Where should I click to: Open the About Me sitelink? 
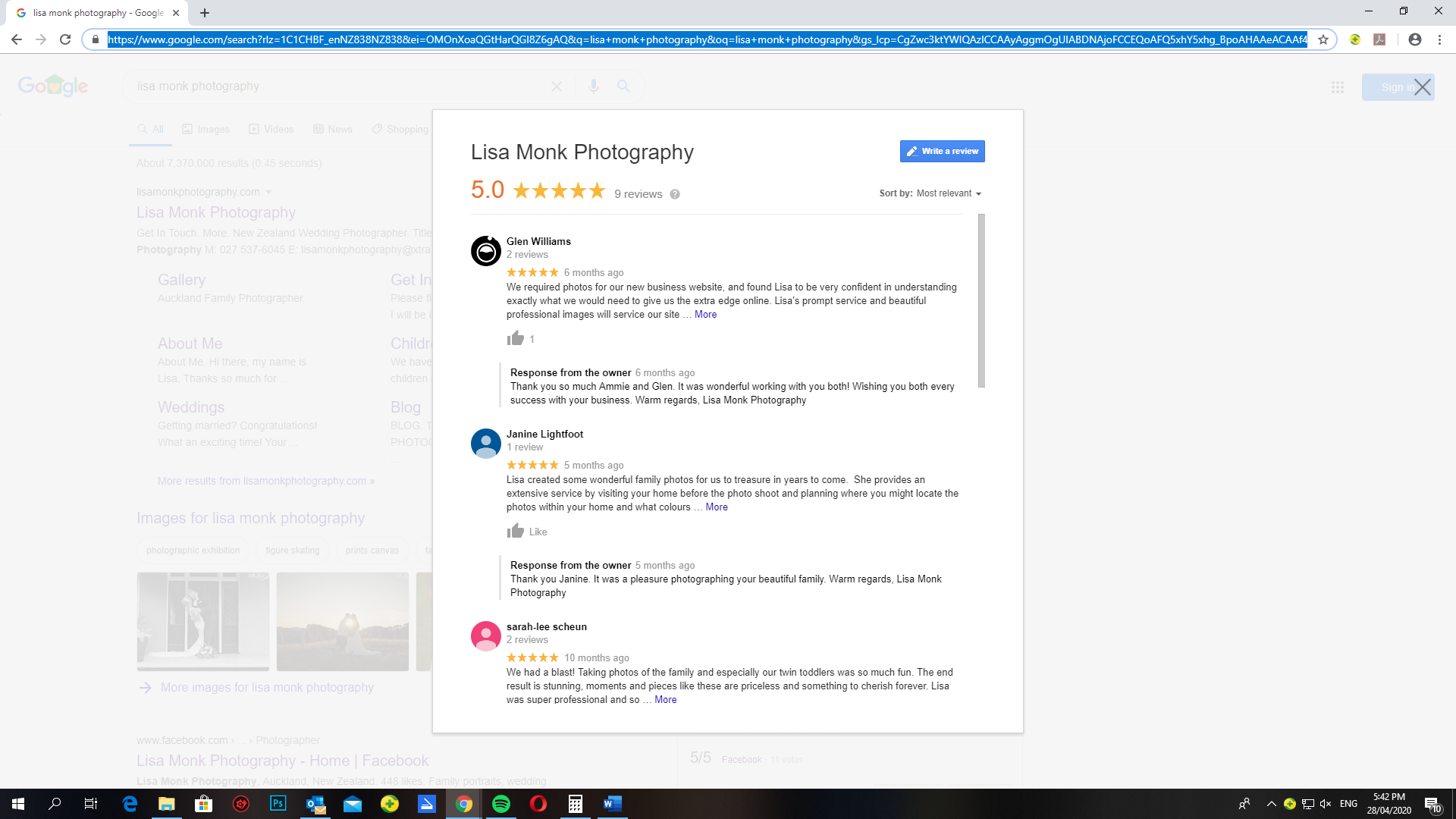190,344
